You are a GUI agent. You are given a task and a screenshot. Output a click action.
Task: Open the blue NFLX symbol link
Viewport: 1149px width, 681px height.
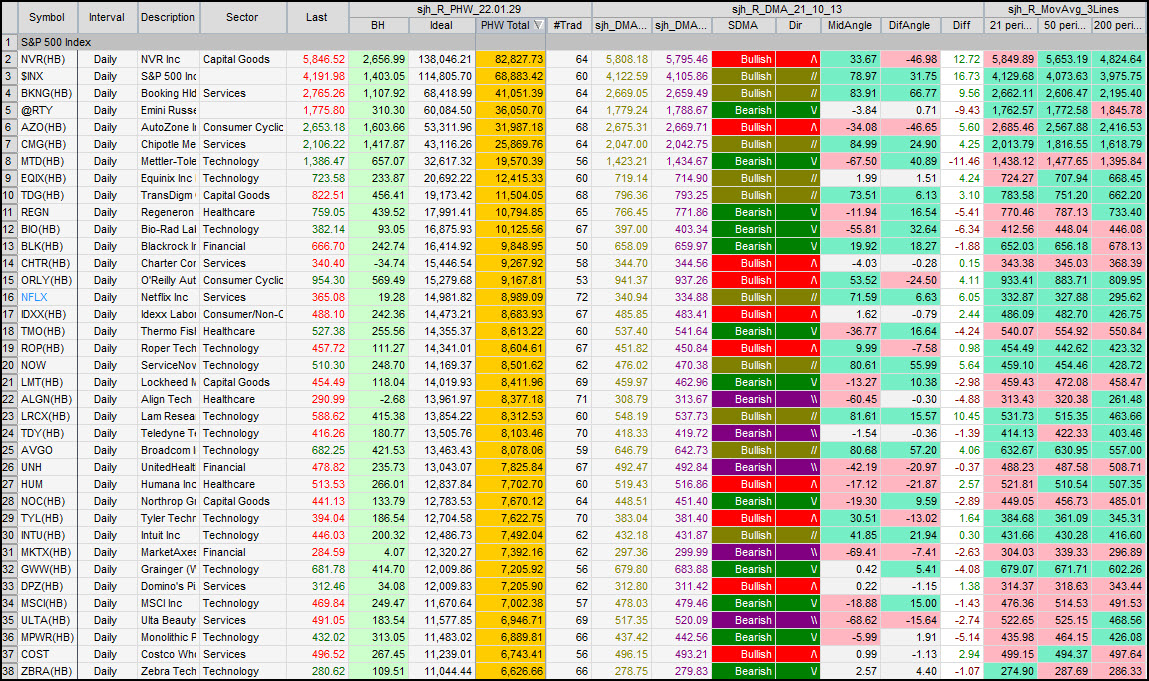tap(34, 298)
